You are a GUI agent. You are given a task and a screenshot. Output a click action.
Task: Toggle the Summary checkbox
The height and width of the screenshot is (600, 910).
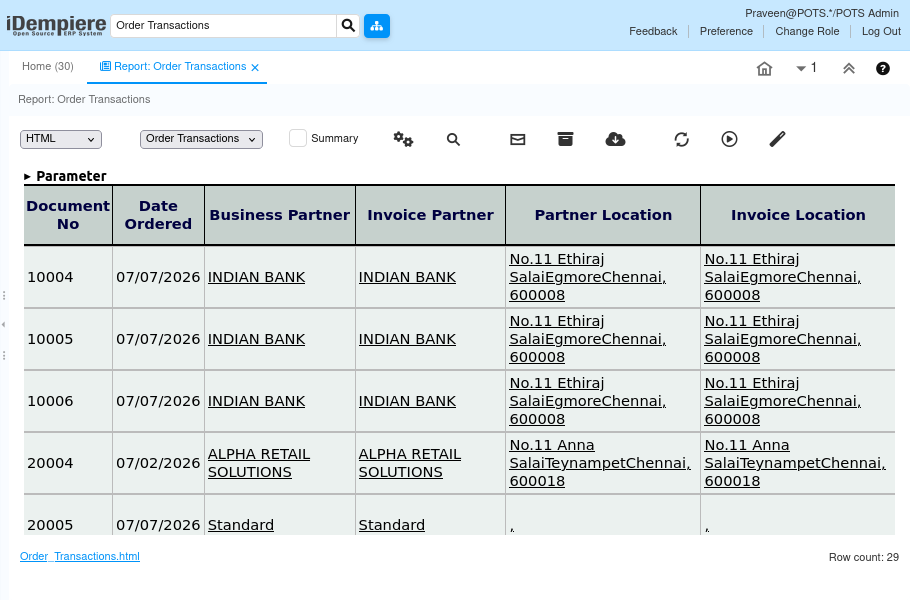[298, 138]
